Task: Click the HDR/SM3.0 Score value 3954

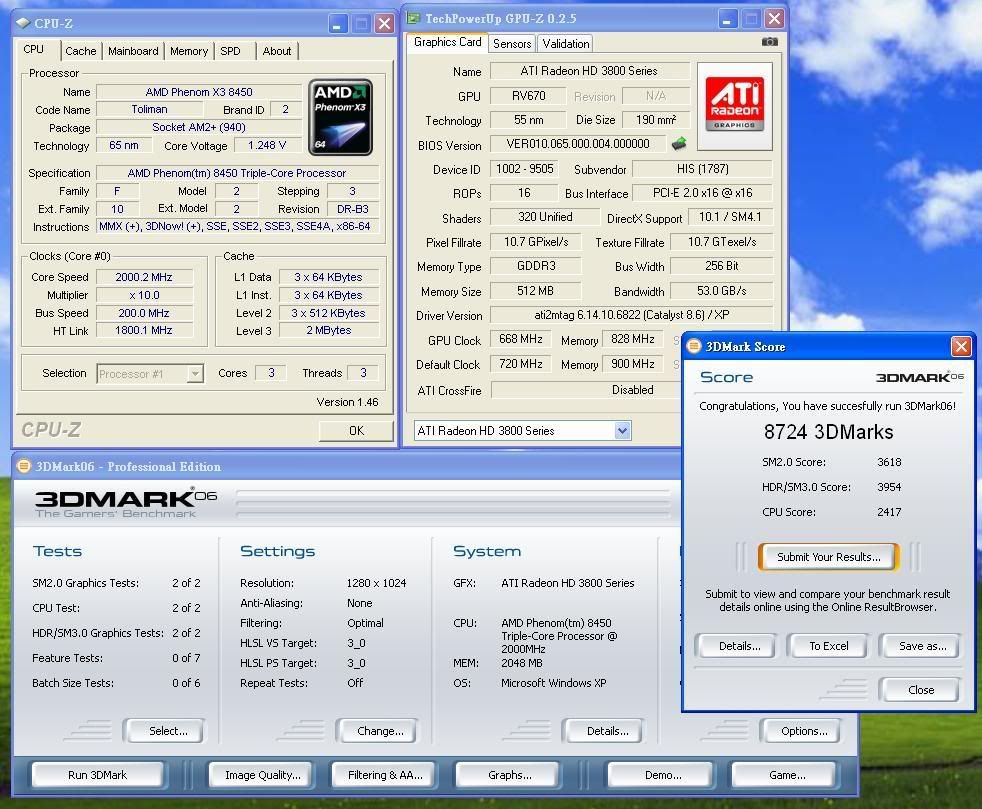Action: [889, 487]
